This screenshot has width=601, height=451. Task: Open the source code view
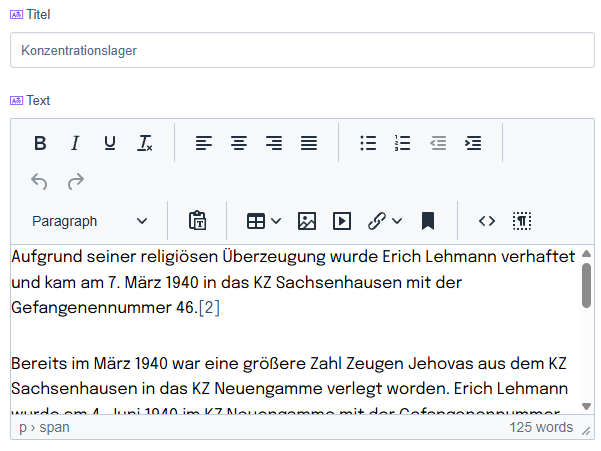pos(487,221)
